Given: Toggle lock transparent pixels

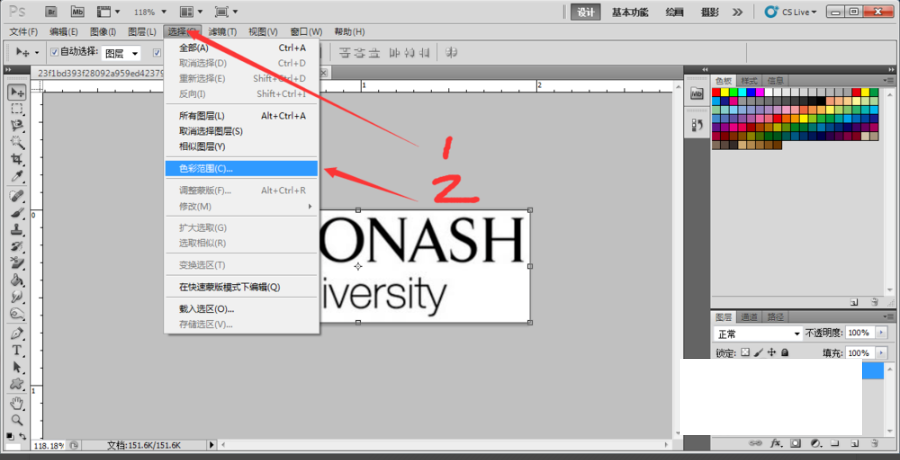Looking at the screenshot, I should click(x=745, y=353).
